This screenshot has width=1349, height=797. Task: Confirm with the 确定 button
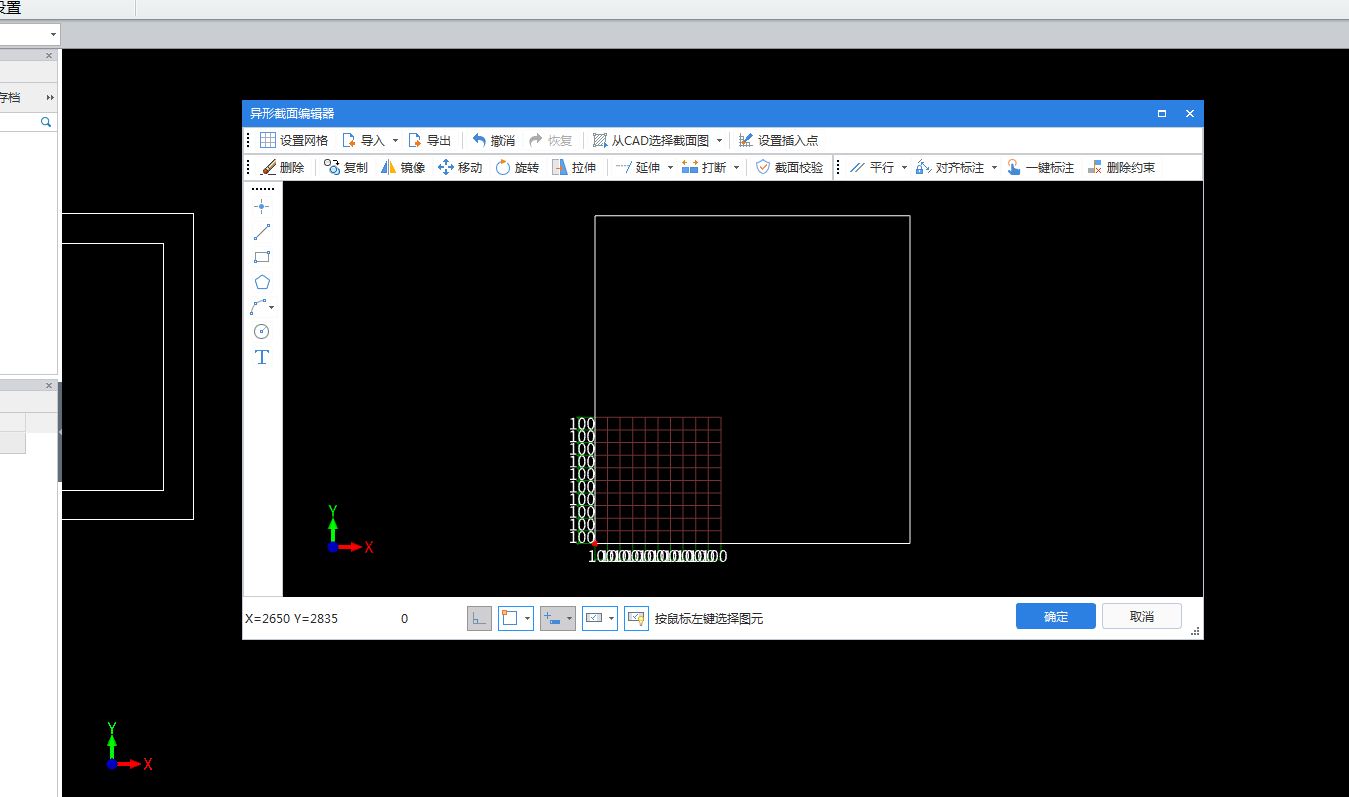[x=1056, y=616]
